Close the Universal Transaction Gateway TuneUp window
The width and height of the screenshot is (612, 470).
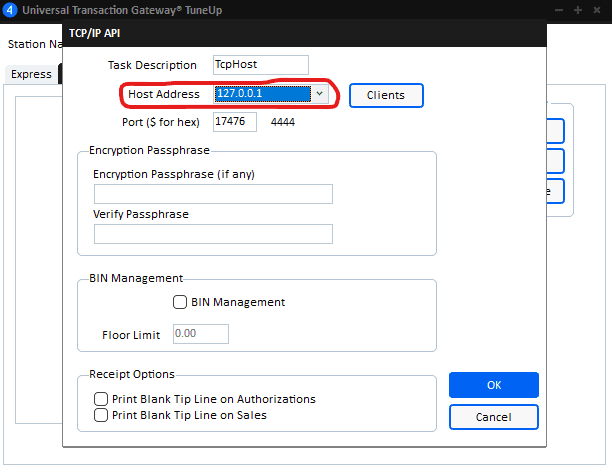tap(597, 11)
